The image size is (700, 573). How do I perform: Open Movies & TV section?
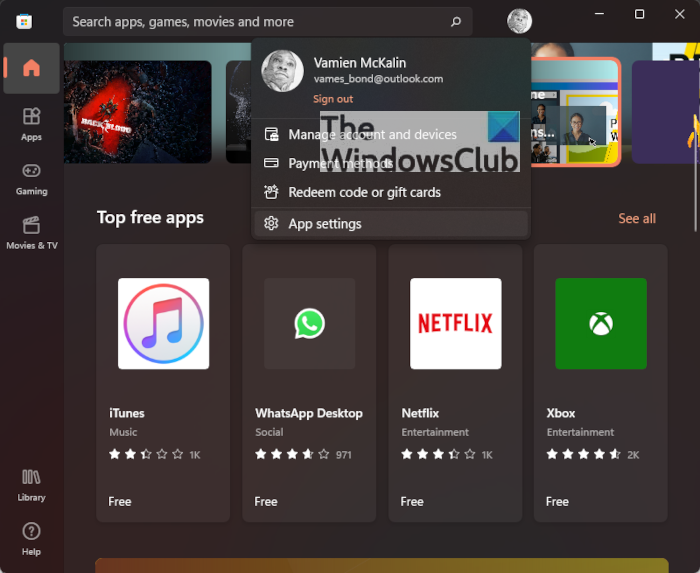(31, 233)
